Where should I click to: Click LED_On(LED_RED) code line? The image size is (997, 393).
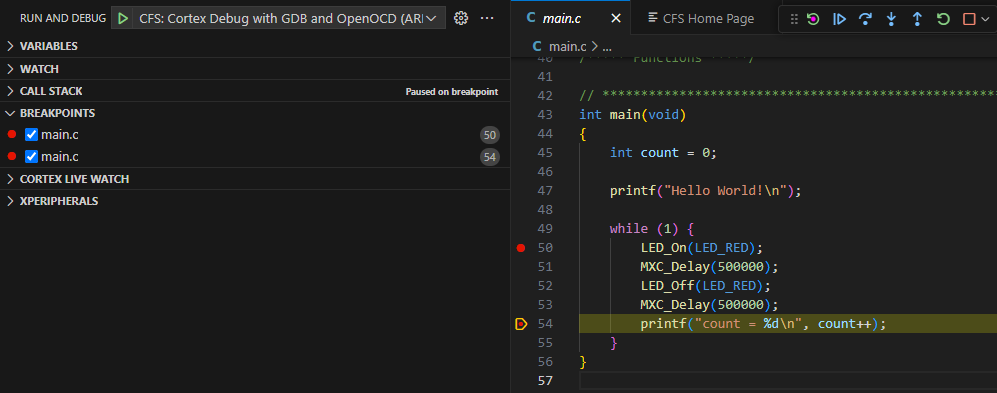[x=701, y=248]
